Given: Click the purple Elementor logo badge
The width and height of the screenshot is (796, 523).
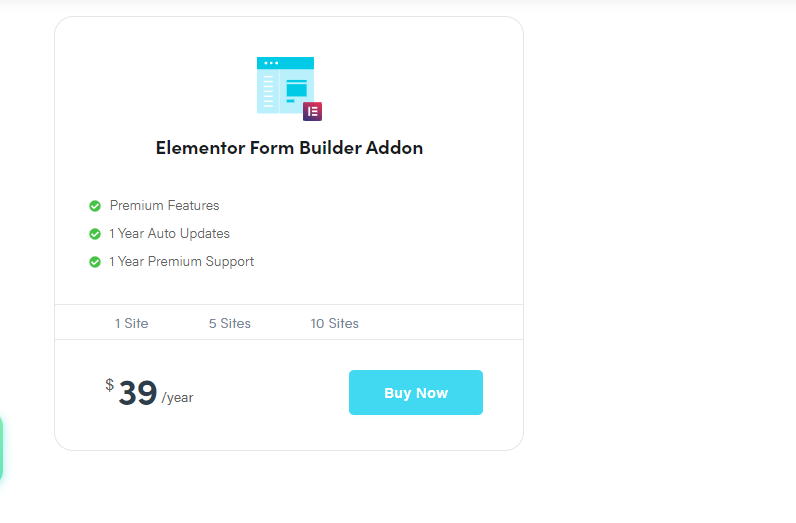Looking at the screenshot, I should [312, 111].
